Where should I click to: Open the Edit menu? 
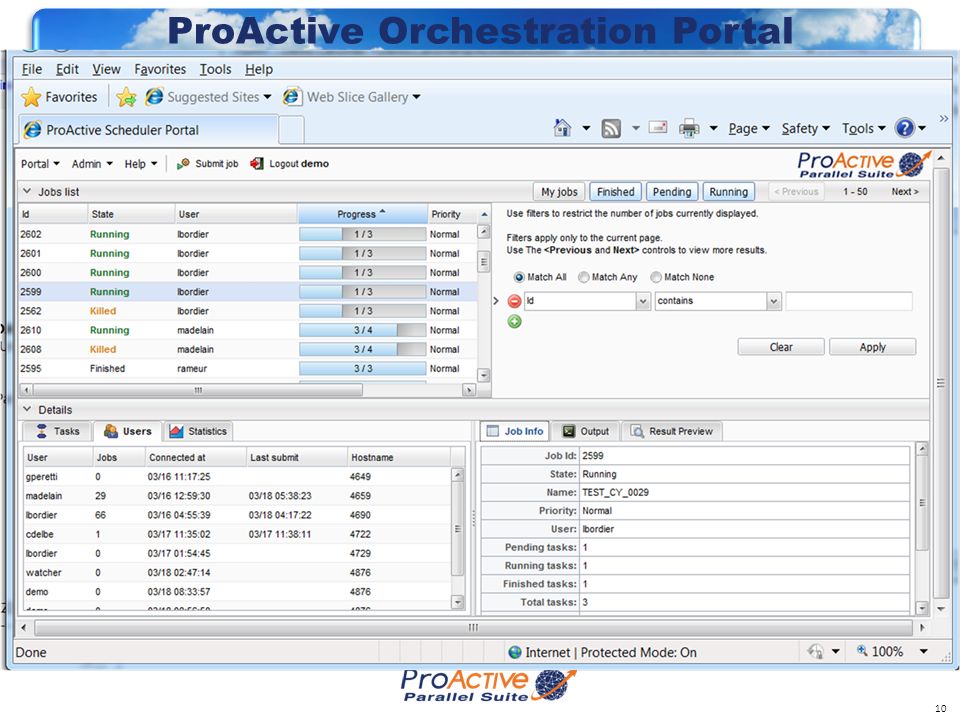click(x=67, y=69)
